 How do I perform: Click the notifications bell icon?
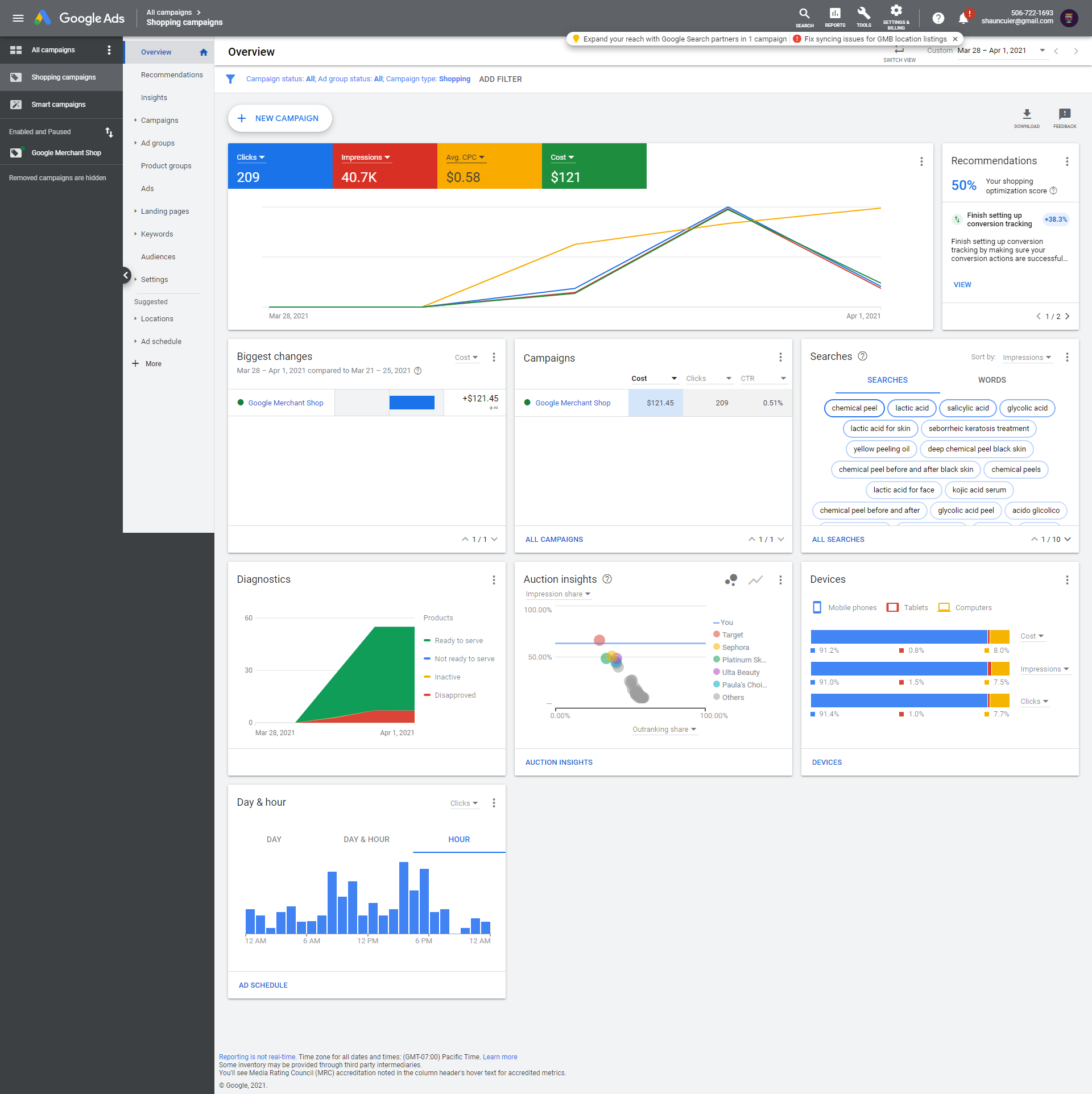click(963, 18)
